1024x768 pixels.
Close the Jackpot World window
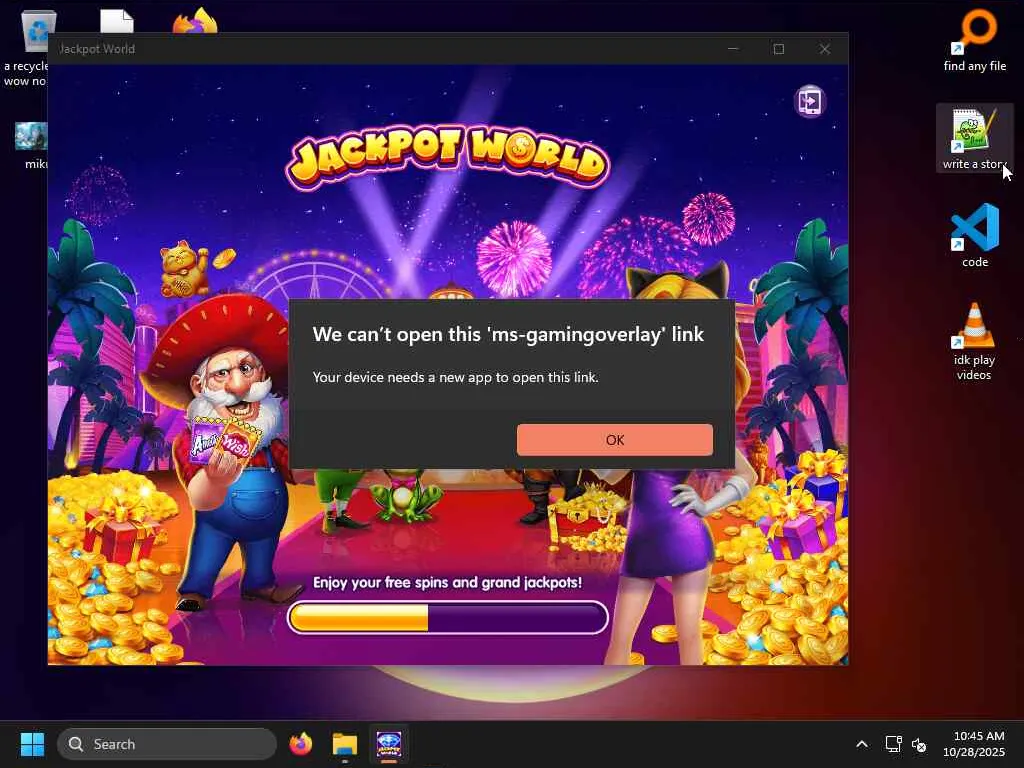pos(825,49)
